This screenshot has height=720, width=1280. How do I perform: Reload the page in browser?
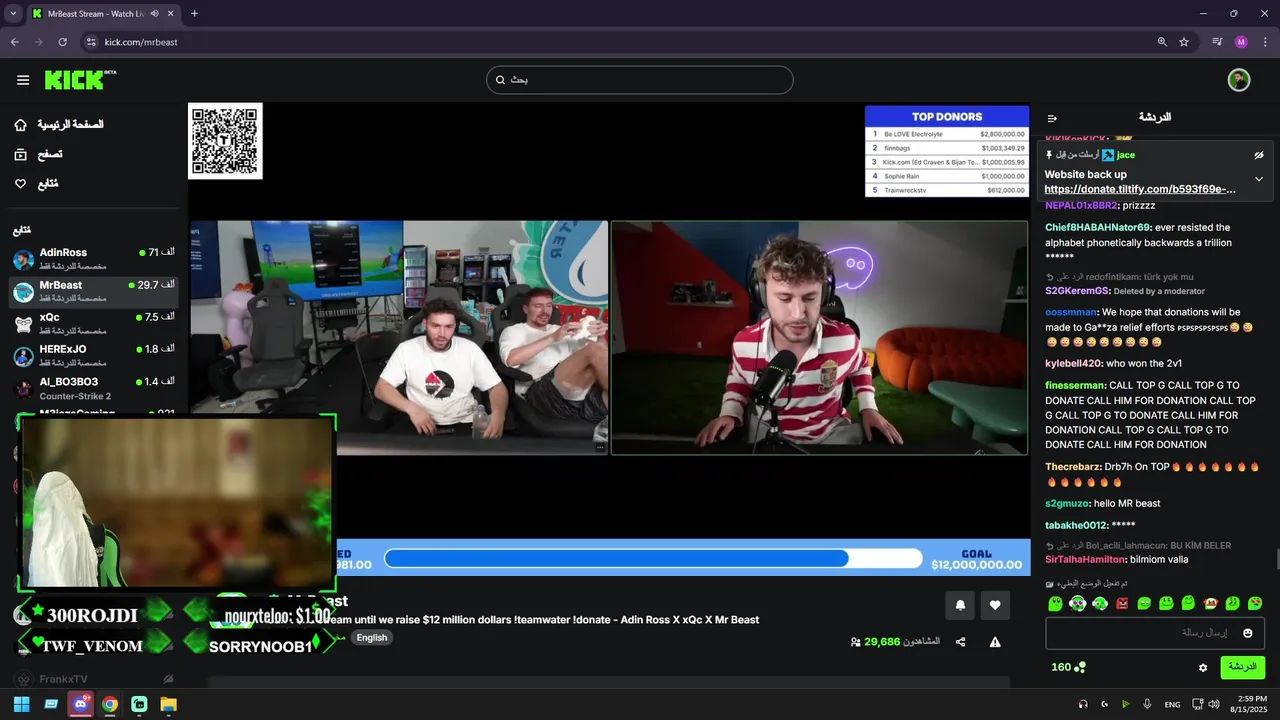coord(62,42)
